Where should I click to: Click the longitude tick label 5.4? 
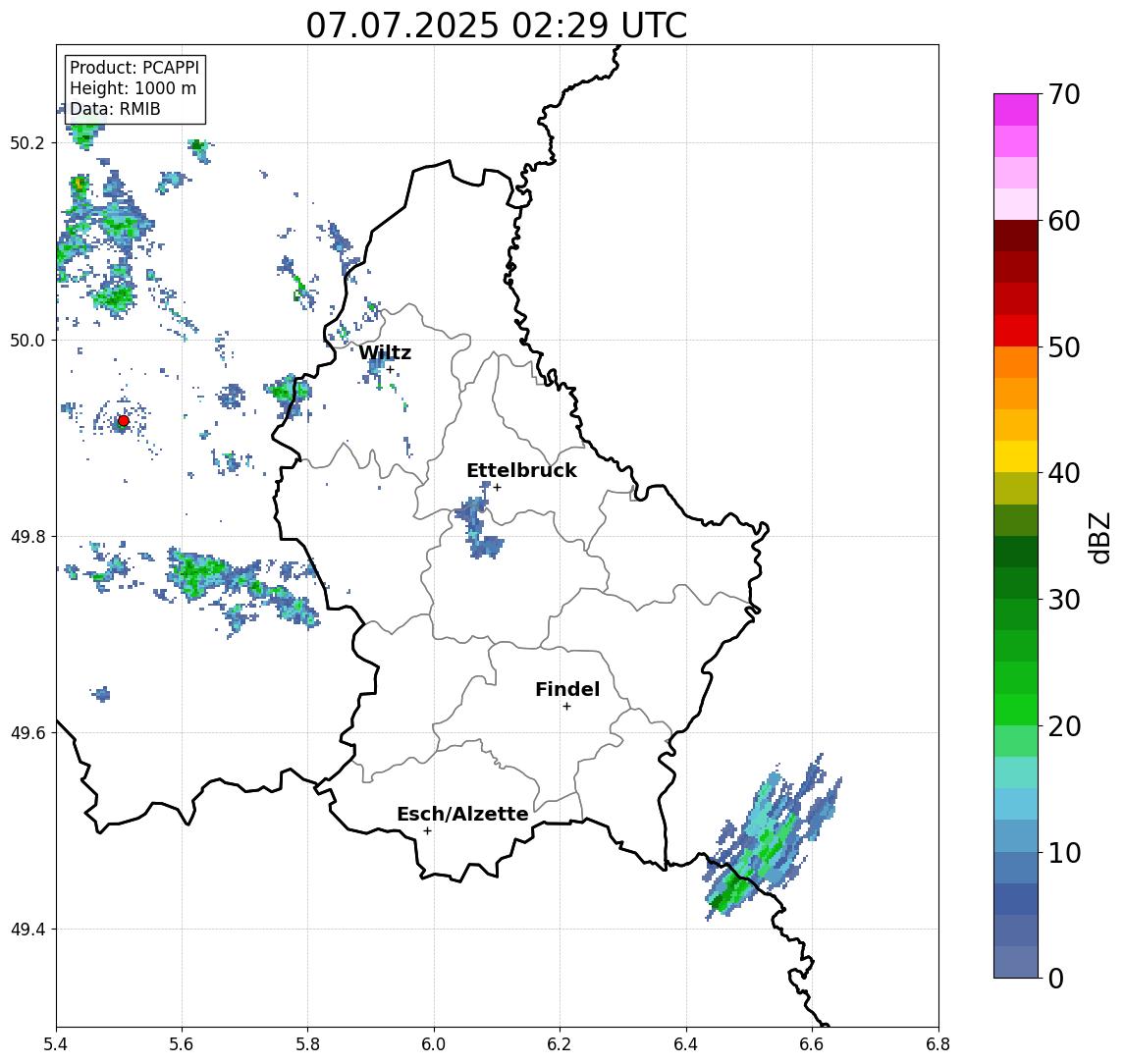point(57,1044)
